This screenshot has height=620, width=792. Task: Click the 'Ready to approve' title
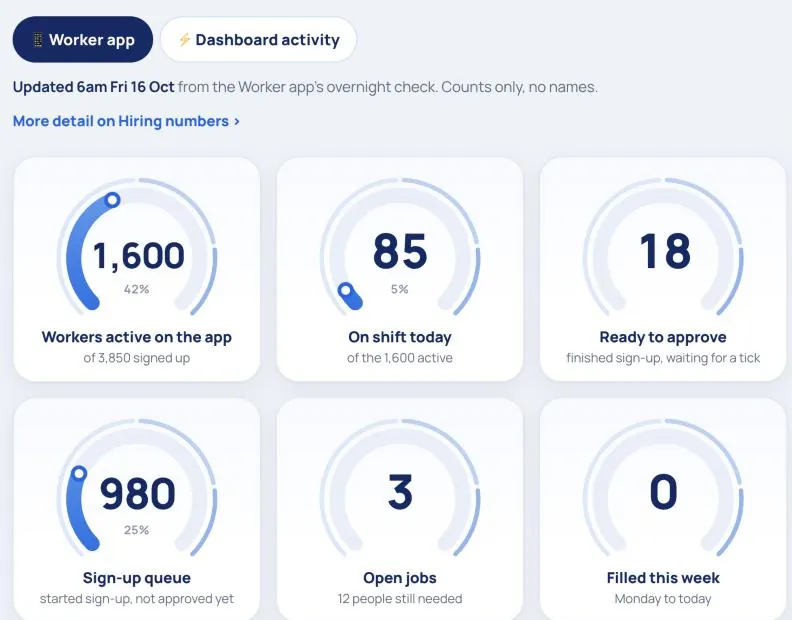click(x=663, y=337)
